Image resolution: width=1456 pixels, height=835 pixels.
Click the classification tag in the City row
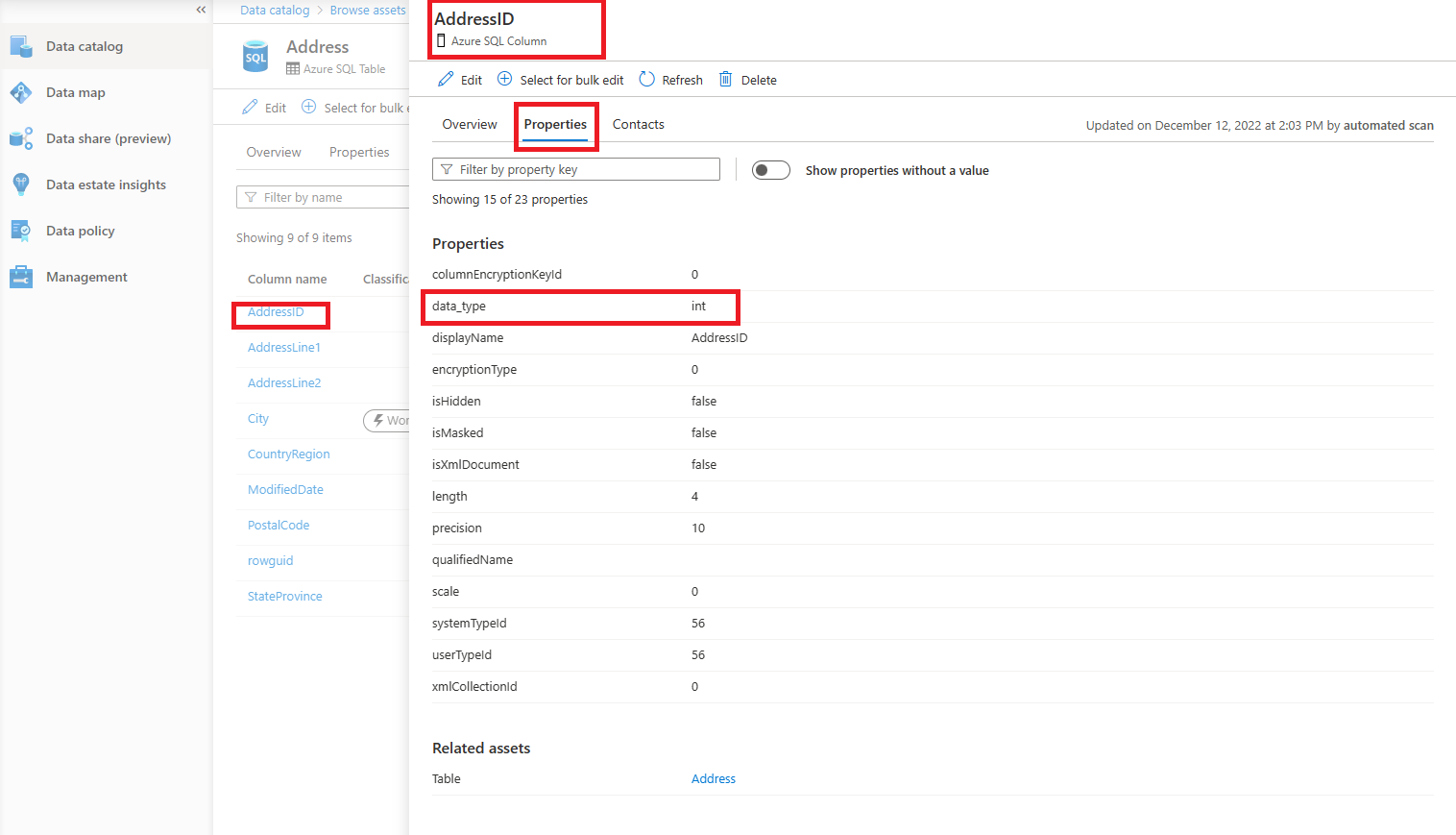tap(386, 421)
